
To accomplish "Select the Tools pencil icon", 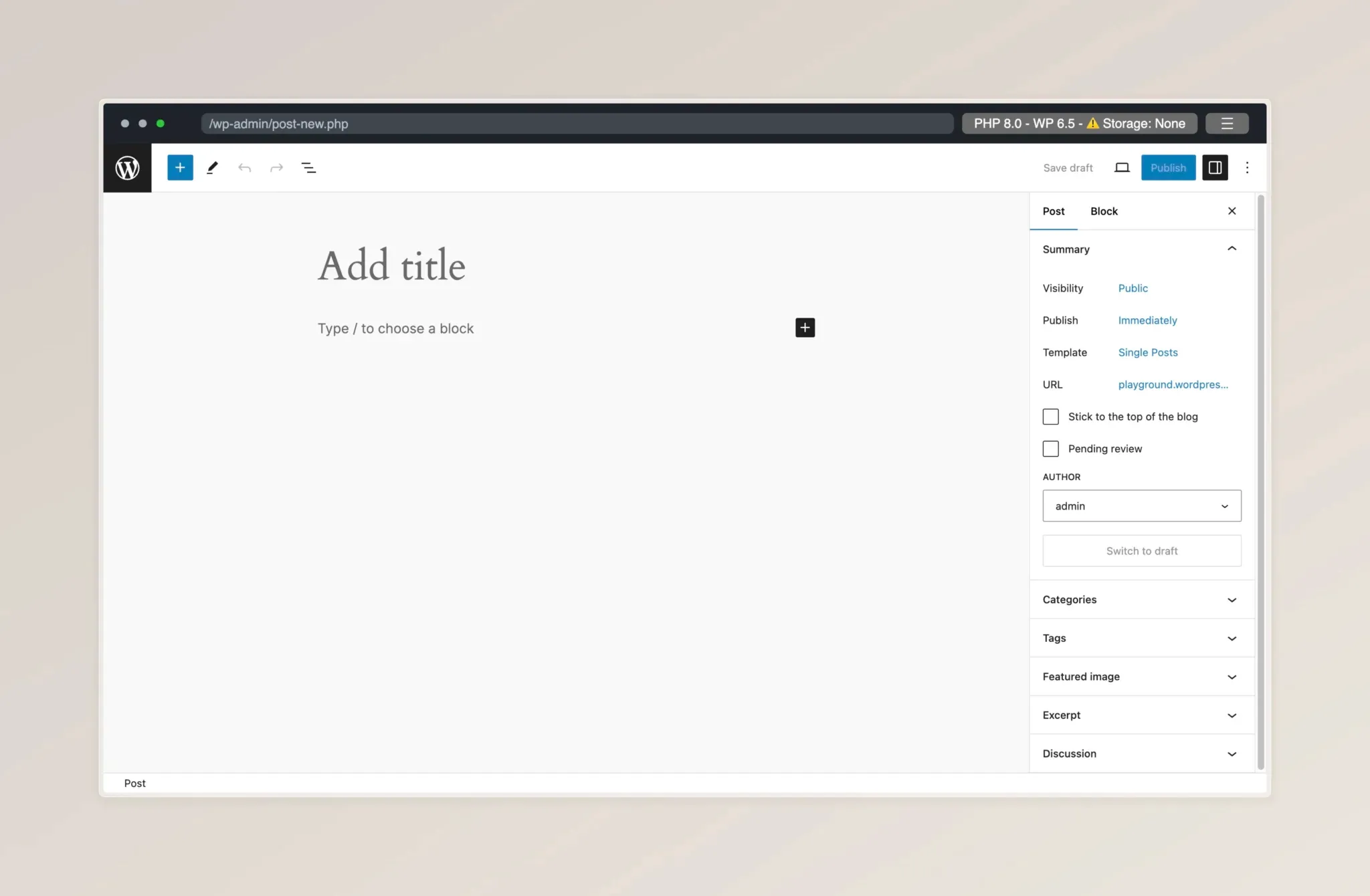I will point(212,168).
